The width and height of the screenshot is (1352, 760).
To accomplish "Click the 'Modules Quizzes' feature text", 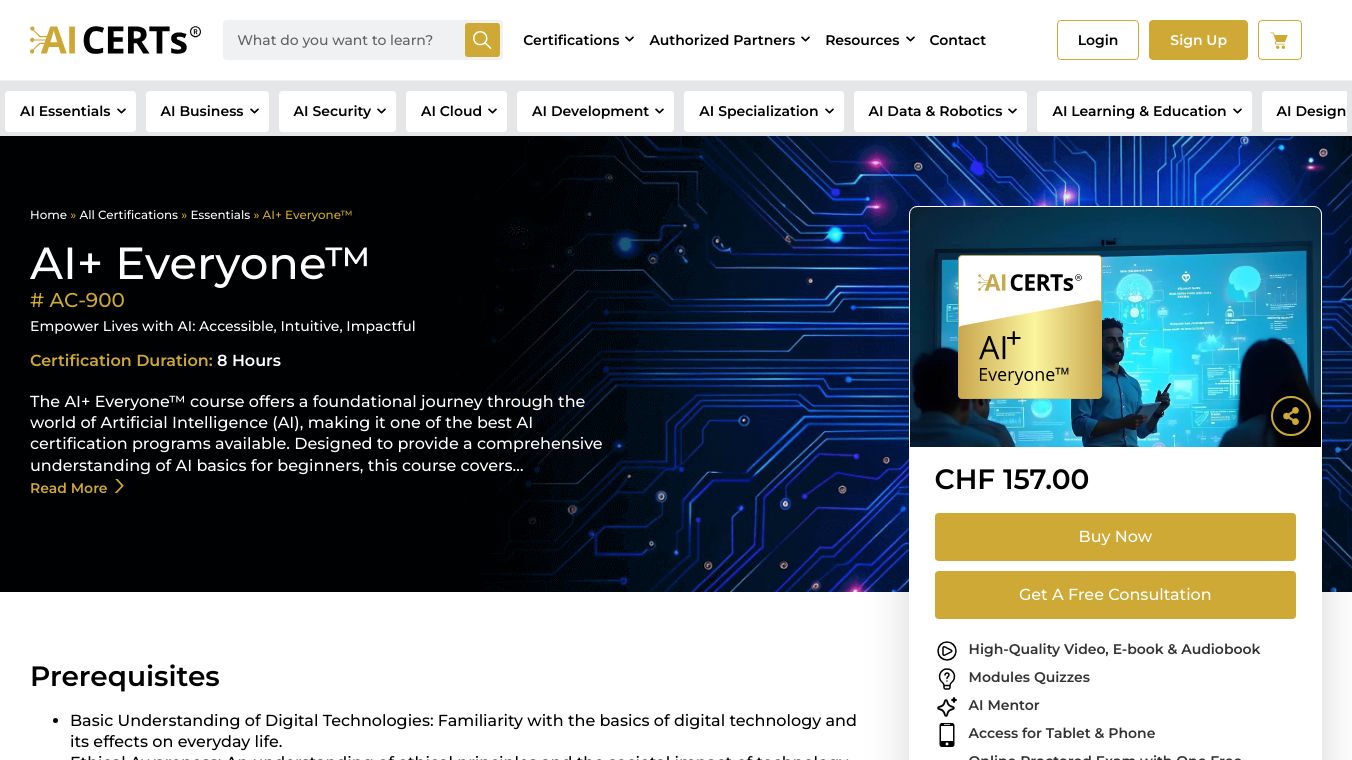I will (x=1029, y=678).
